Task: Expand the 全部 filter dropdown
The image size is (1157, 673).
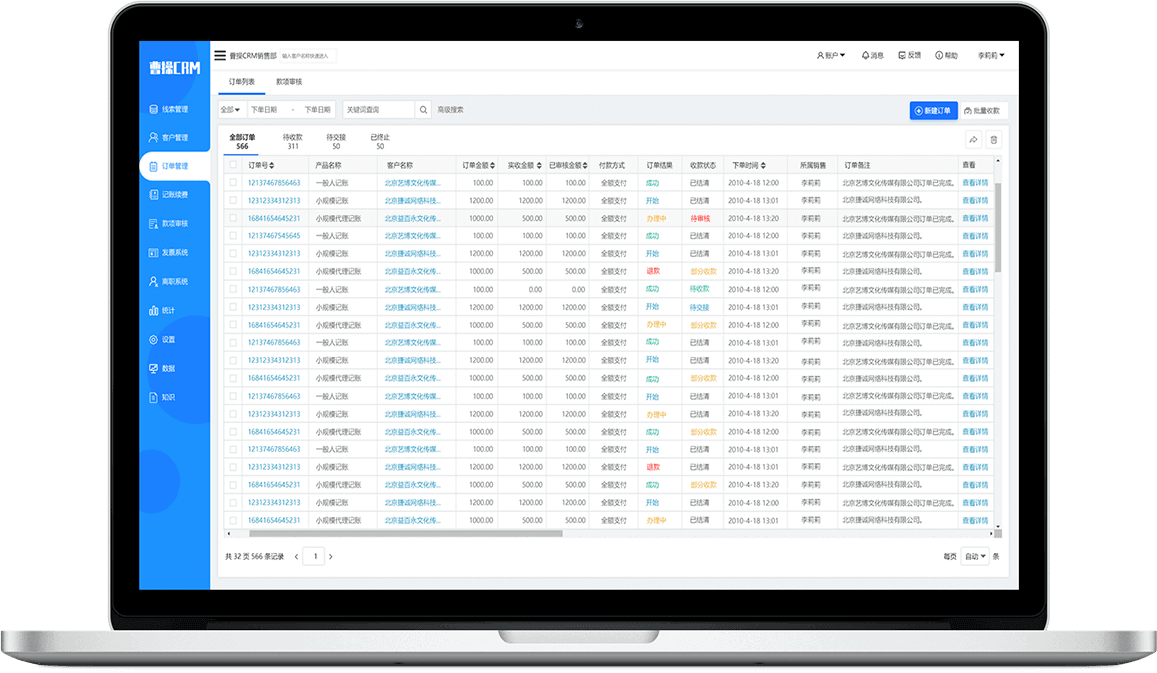Action: [x=231, y=110]
